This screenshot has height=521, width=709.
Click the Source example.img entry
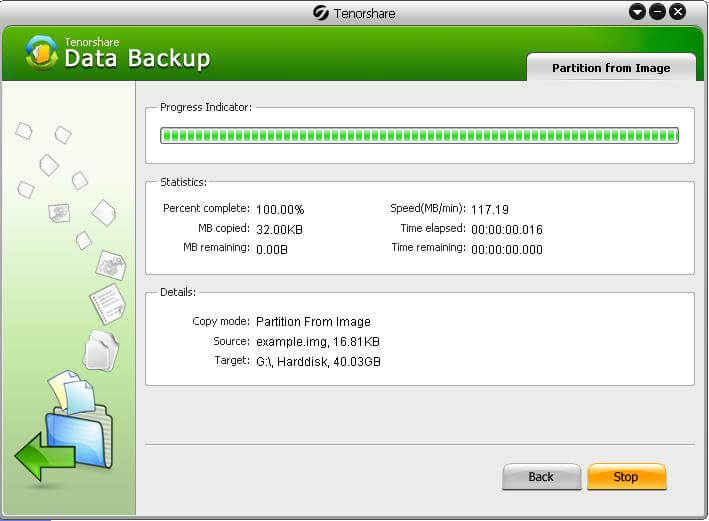coord(318,341)
